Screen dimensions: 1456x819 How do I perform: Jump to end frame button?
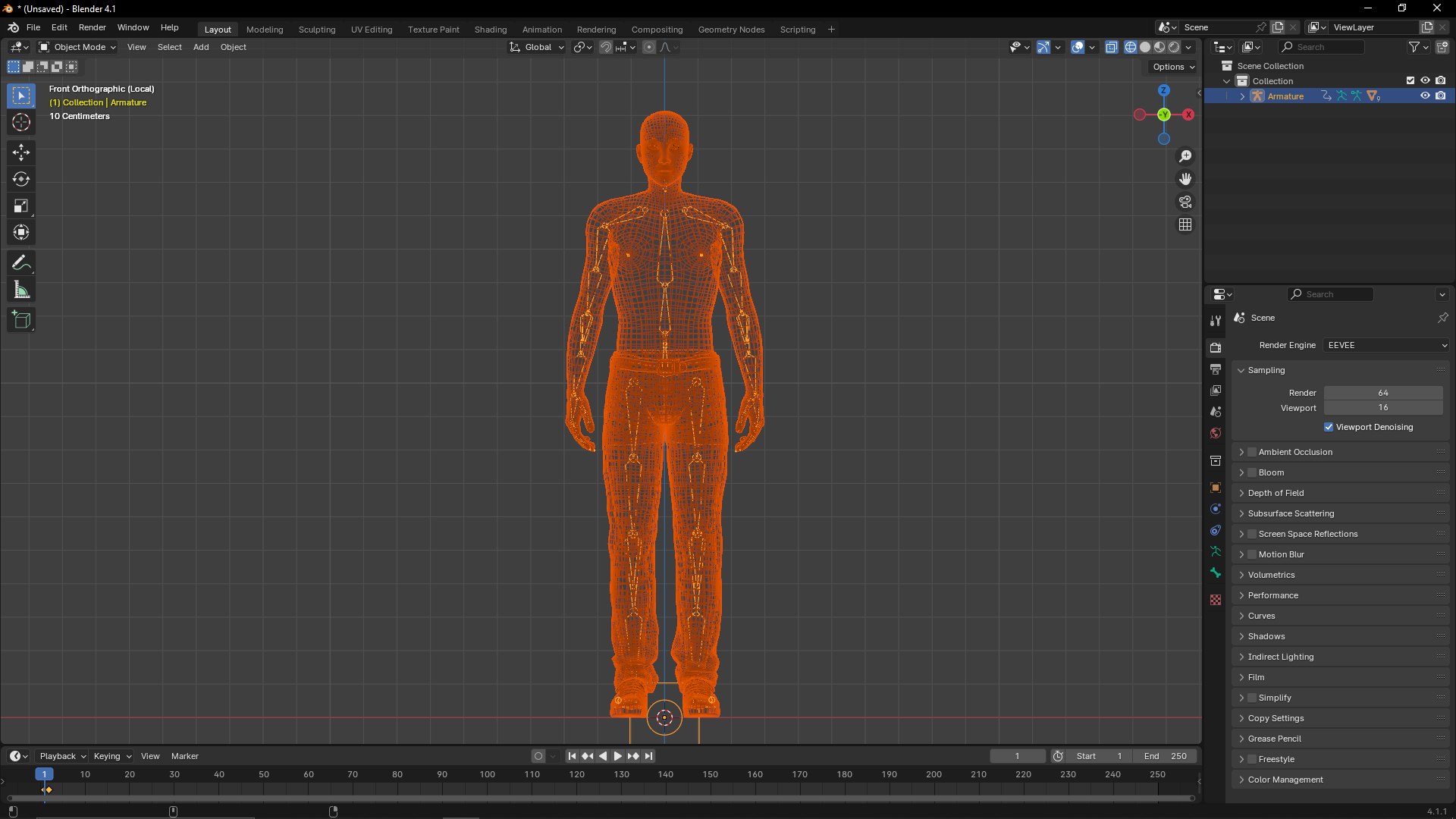point(649,756)
